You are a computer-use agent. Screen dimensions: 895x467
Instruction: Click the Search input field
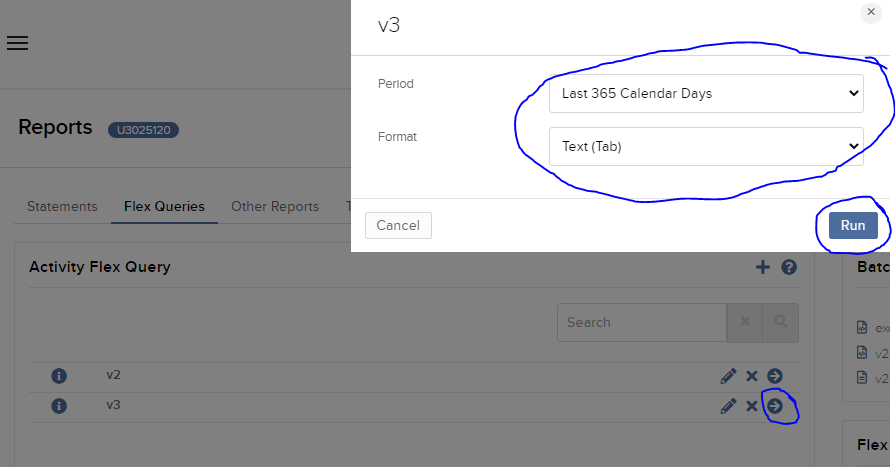coord(641,322)
